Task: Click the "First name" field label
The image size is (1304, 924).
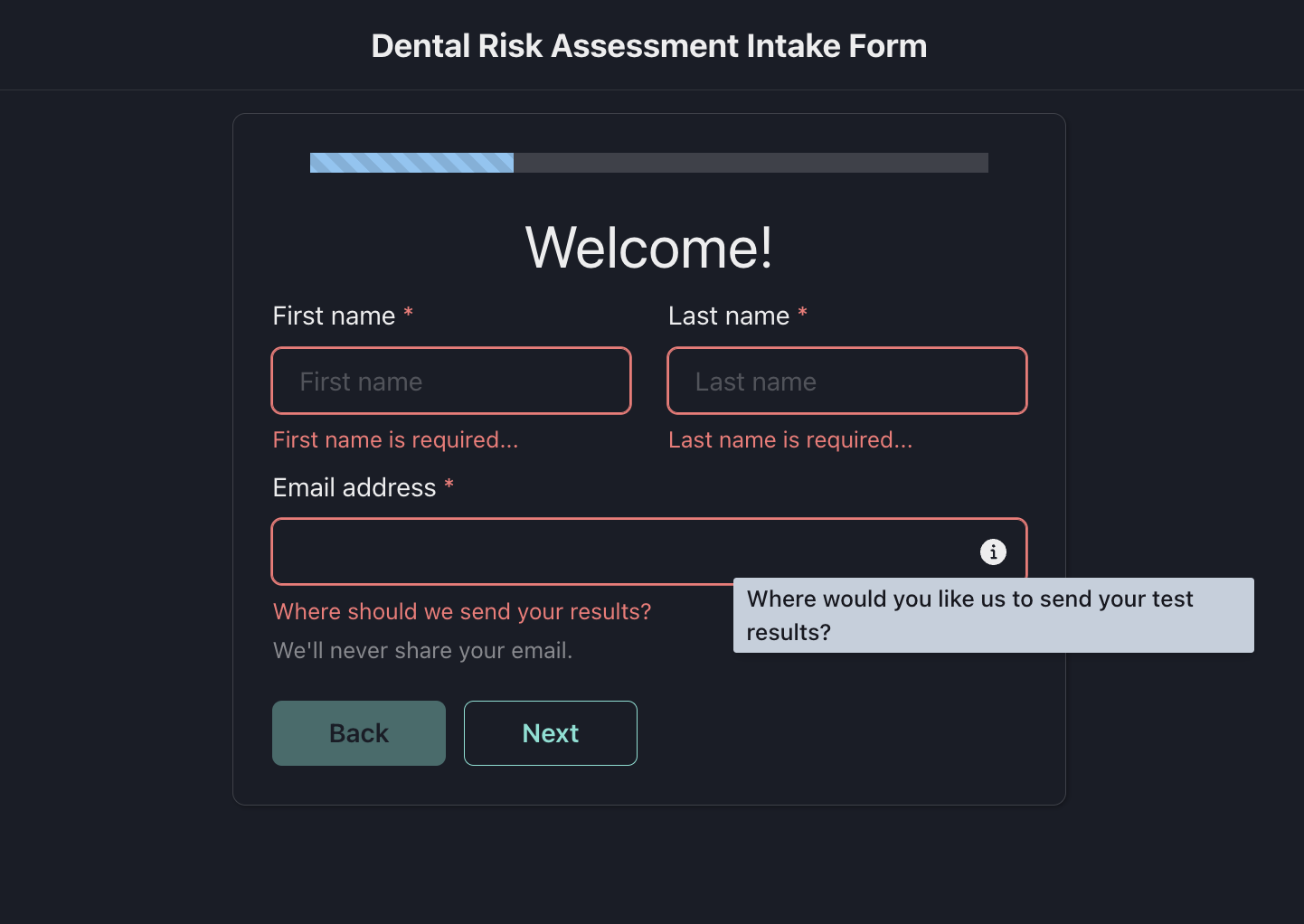Action: [x=334, y=316]
